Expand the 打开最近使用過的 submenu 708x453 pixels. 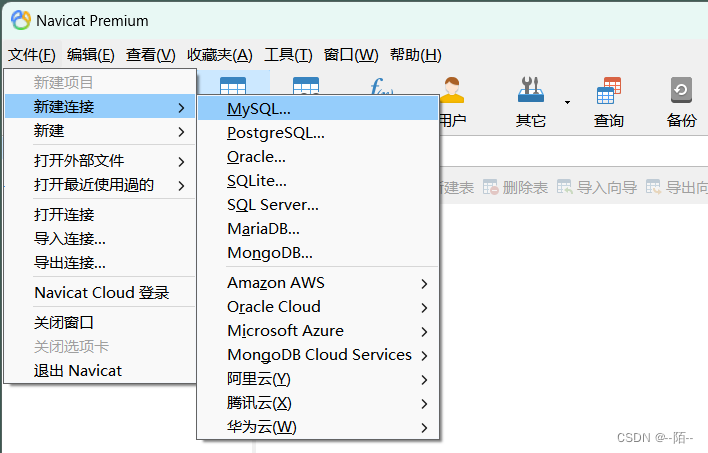[100, 185]
